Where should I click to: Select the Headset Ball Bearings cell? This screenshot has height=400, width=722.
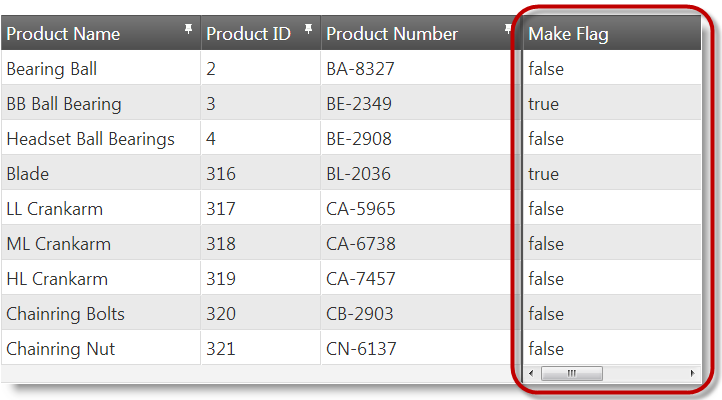[90, 139]
